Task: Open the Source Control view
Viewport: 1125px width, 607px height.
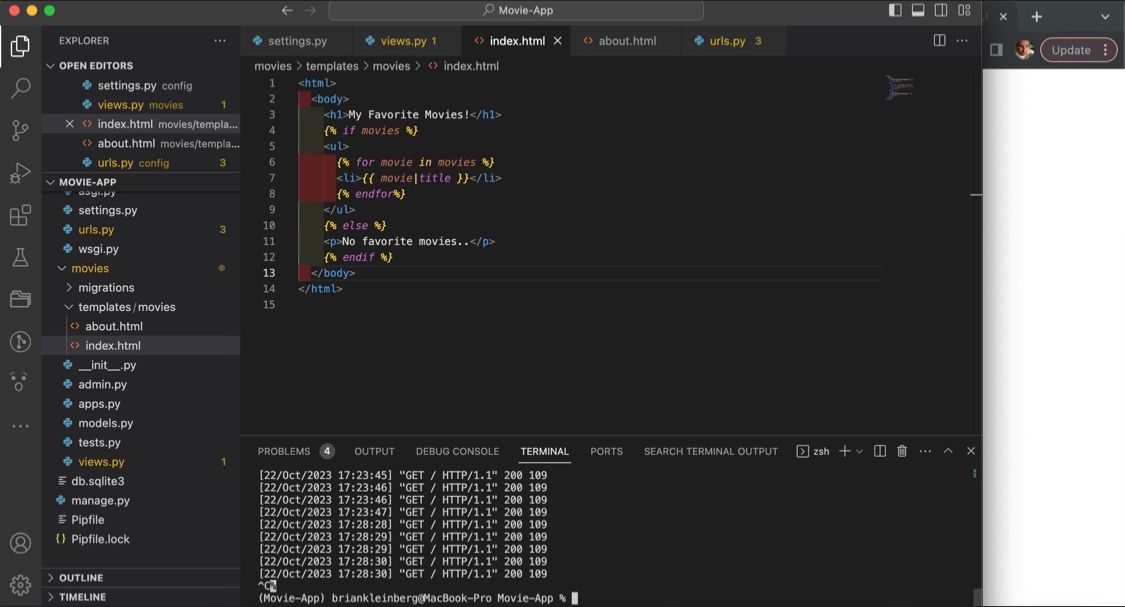Action: (x=20, y=131)
